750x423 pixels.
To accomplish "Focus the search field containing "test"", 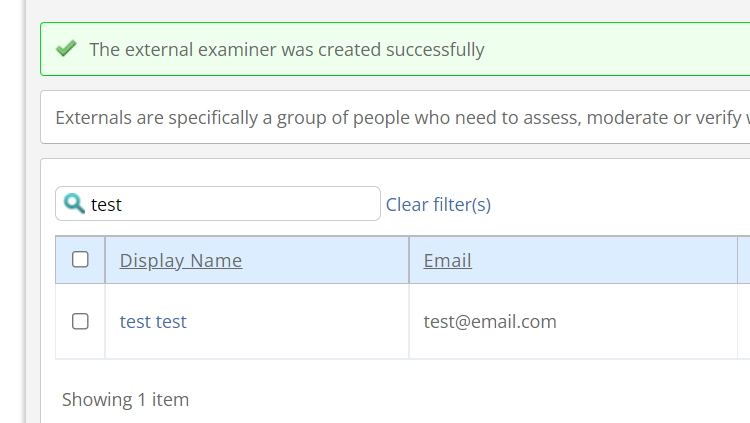I will pos(218,204).
